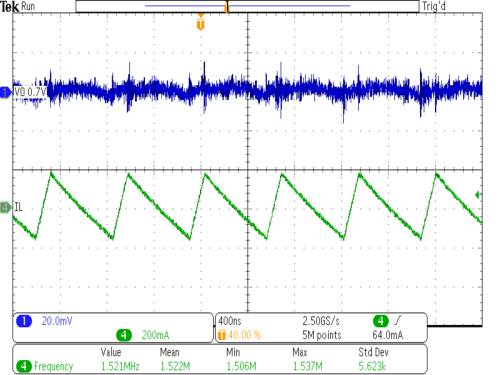Click the 20.0mV vertical scale readout
This screenshot has width=500, height=375.
click(57, 321)
